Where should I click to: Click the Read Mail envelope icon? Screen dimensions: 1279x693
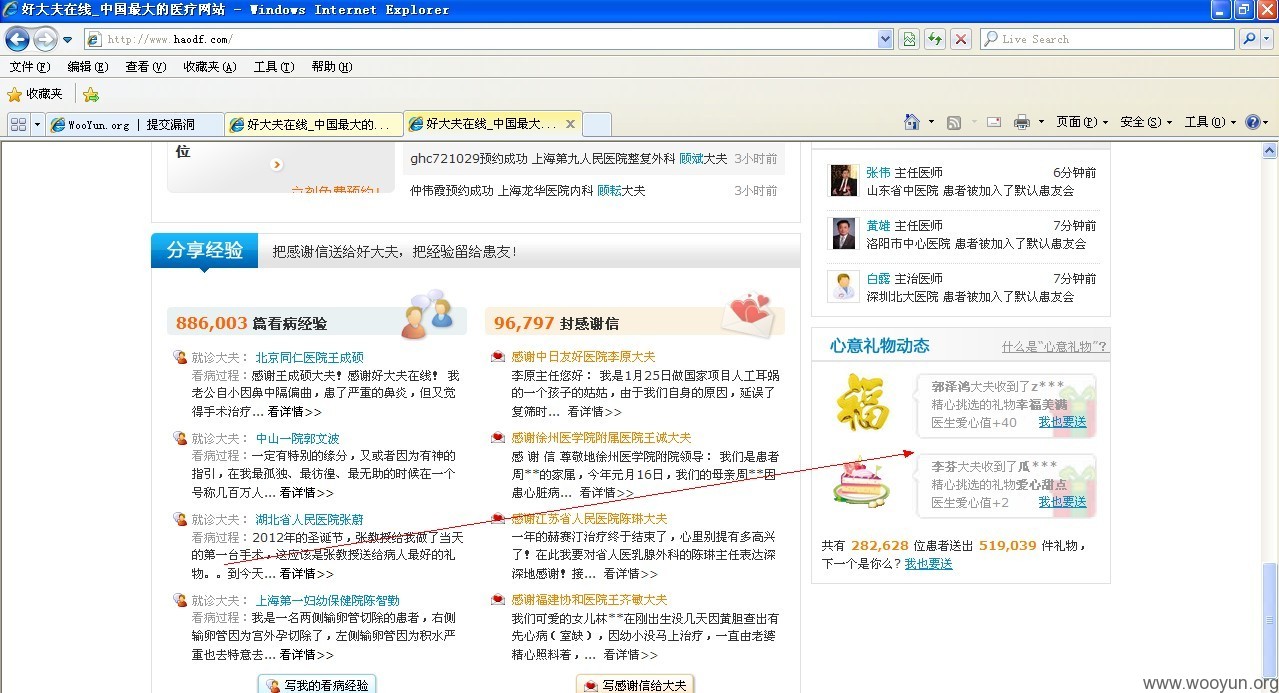coord(994,122)
